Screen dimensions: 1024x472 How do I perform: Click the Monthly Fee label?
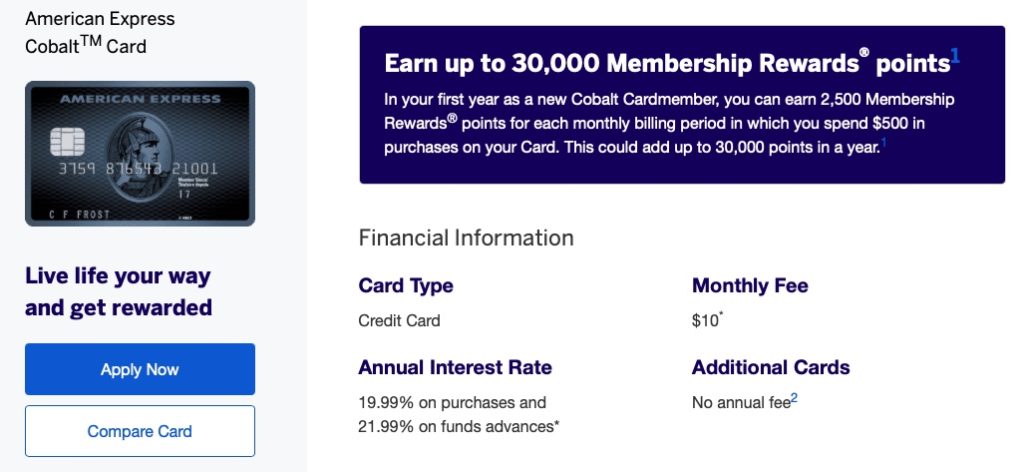point(750,286)
